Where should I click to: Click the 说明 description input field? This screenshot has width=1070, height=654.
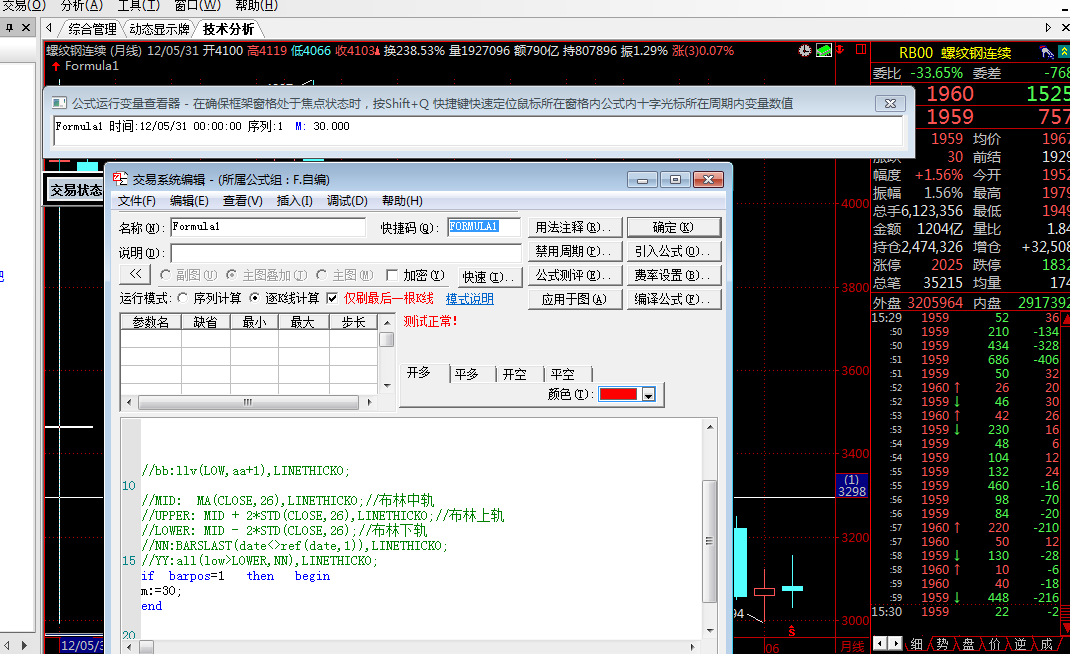[x=345, y=253]
